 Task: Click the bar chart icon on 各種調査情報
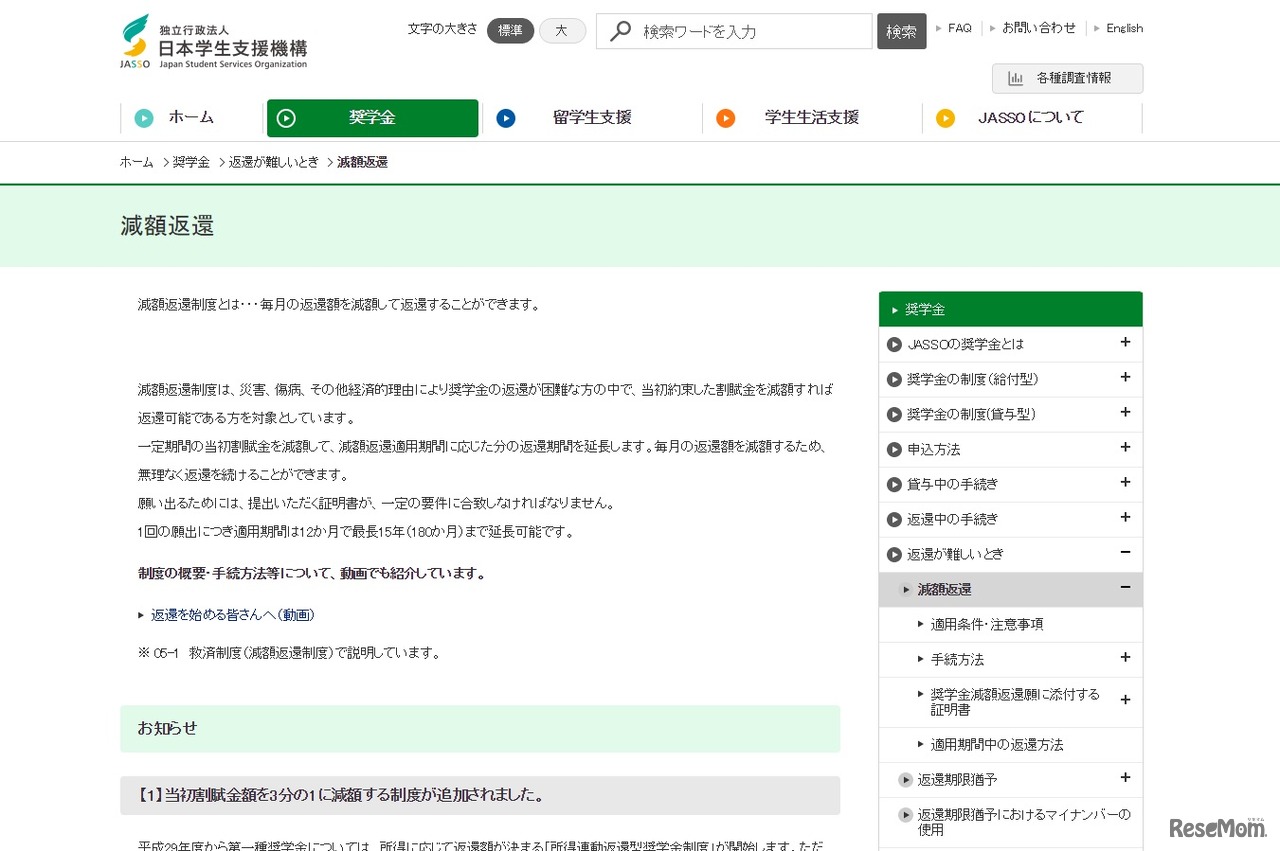pyautogui.click(x=1016, y=78)
